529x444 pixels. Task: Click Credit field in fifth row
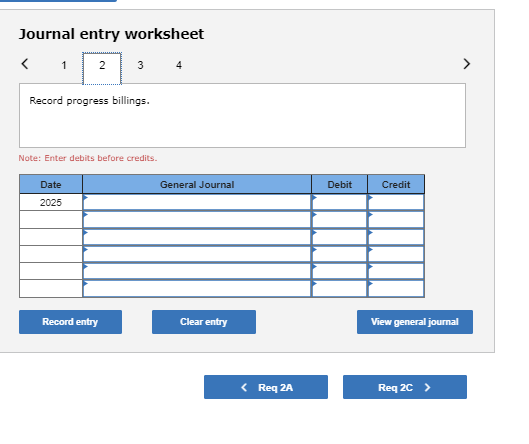coord(396,271)
